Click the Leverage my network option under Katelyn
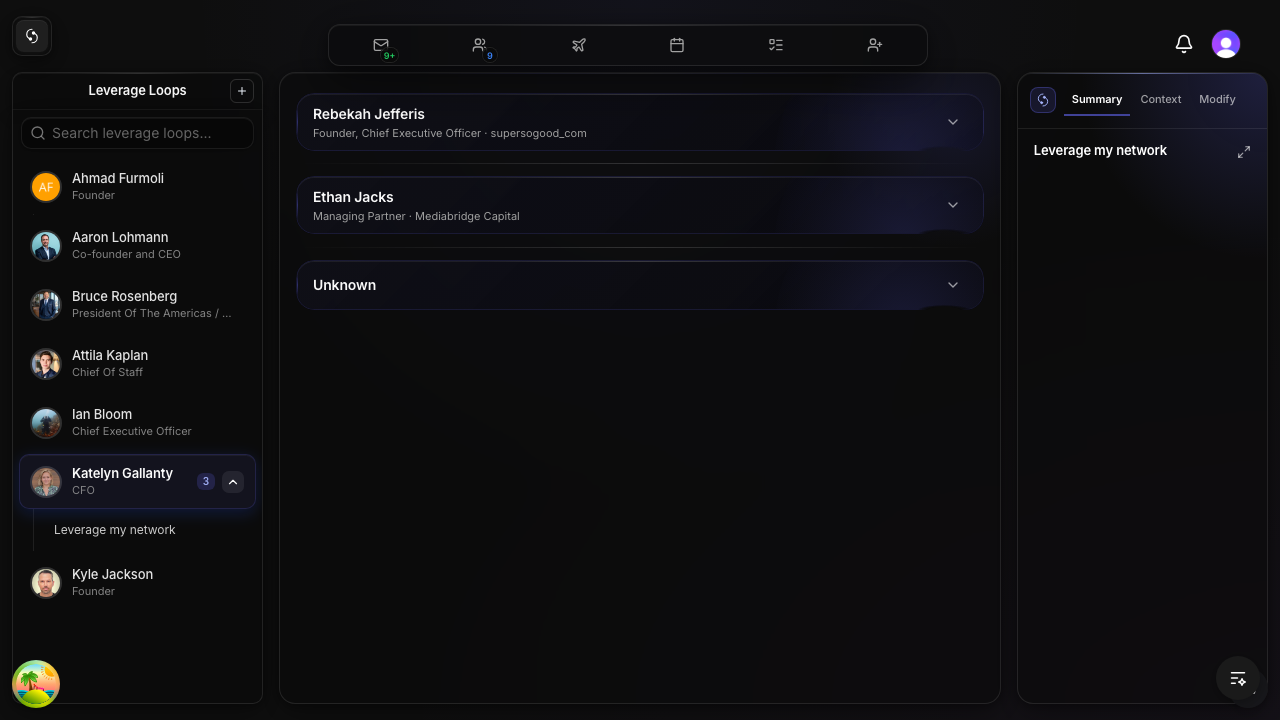 click(x=114, y=529)
